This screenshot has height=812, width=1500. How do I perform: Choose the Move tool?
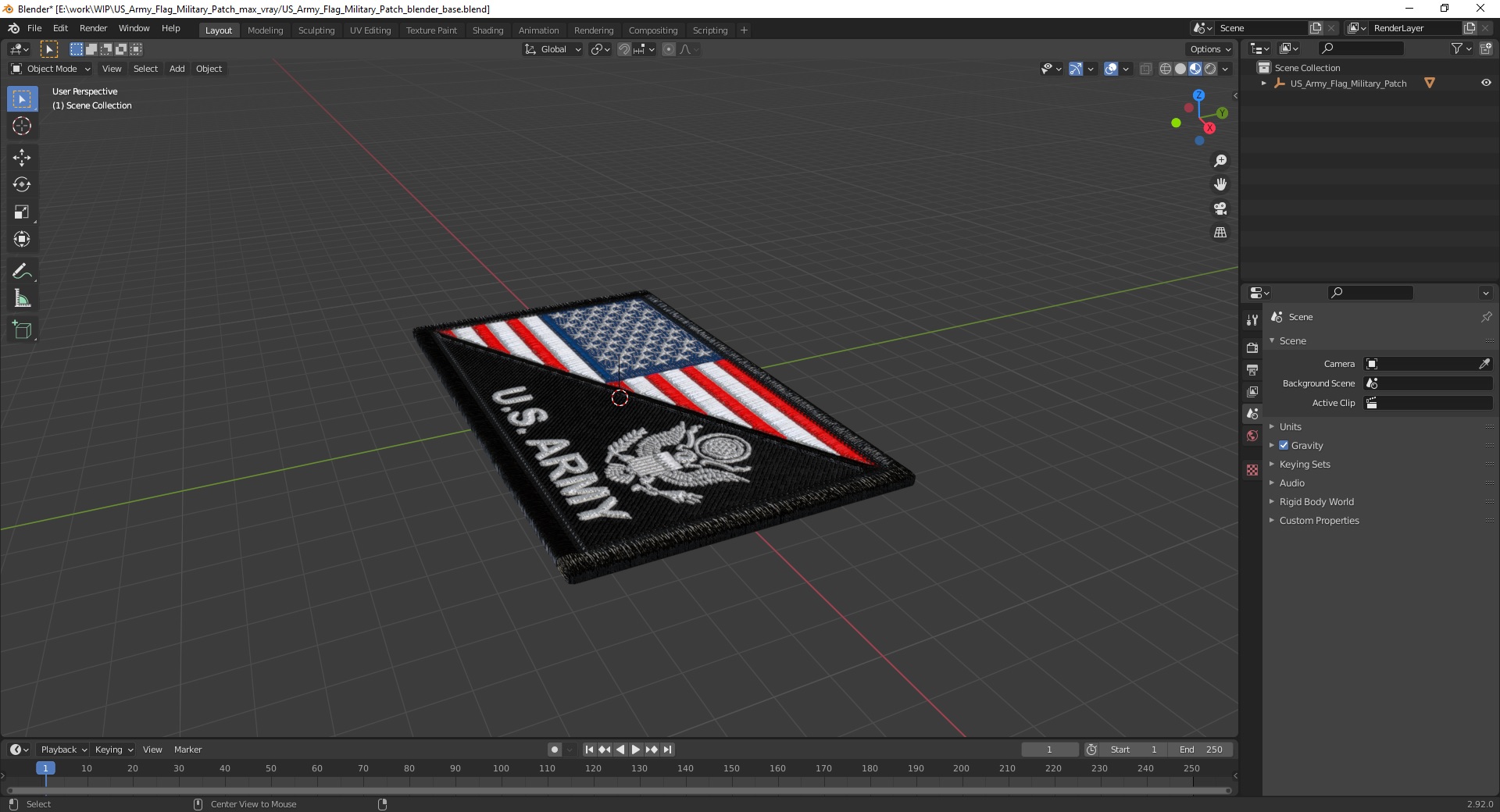22,158
